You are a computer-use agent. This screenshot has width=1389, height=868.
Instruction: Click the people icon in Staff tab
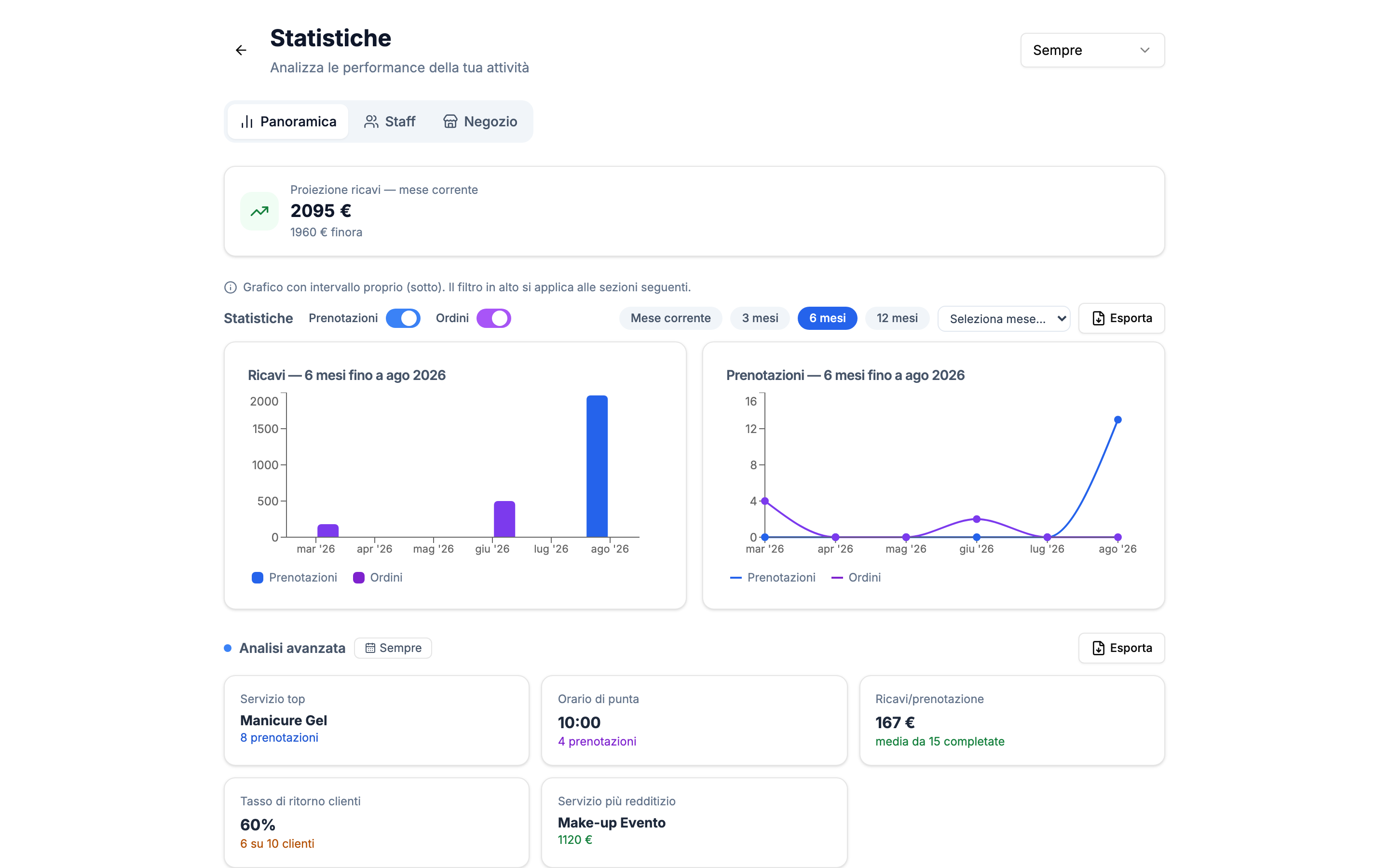tap(371, 122)
